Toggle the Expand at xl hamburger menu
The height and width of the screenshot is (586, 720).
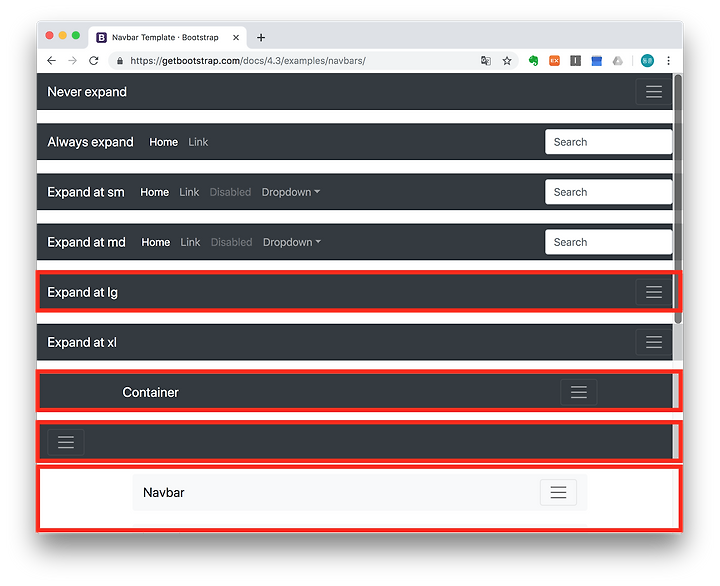pyautogui.click(x=654, y=342)
